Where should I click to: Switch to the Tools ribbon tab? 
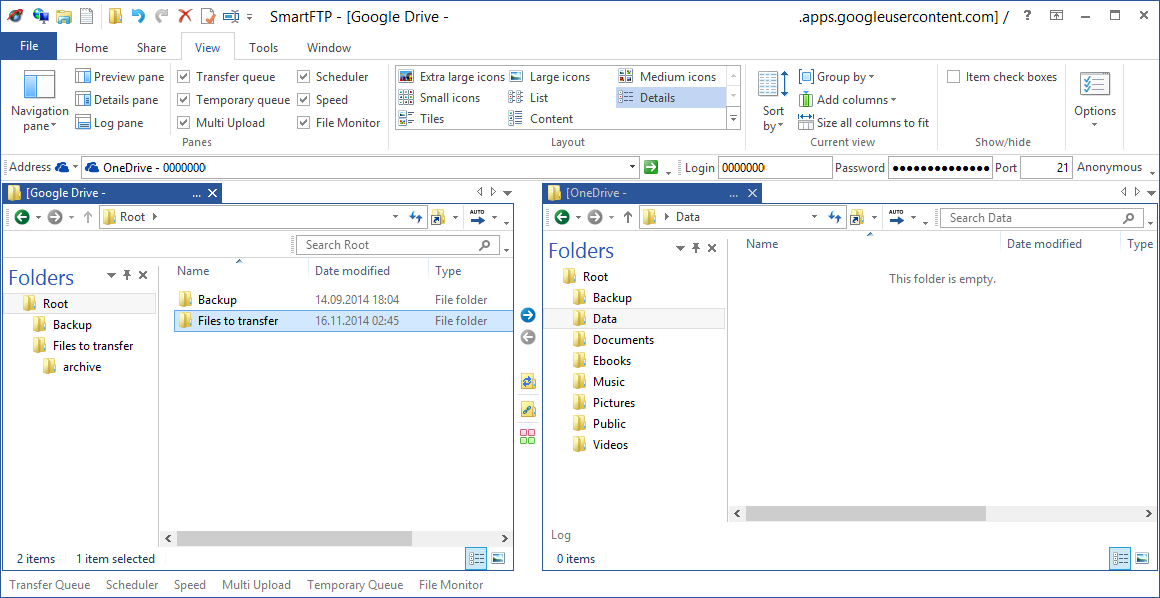(263, 47)
